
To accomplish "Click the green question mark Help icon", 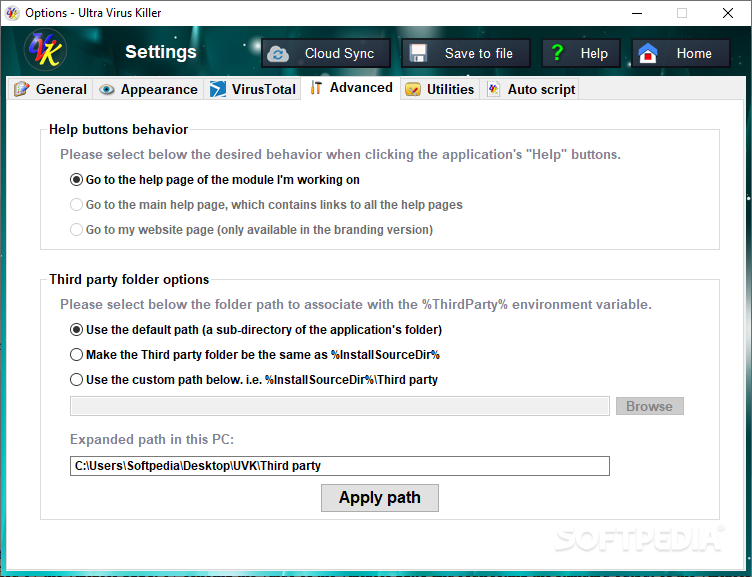I will [x=557, y=52].
